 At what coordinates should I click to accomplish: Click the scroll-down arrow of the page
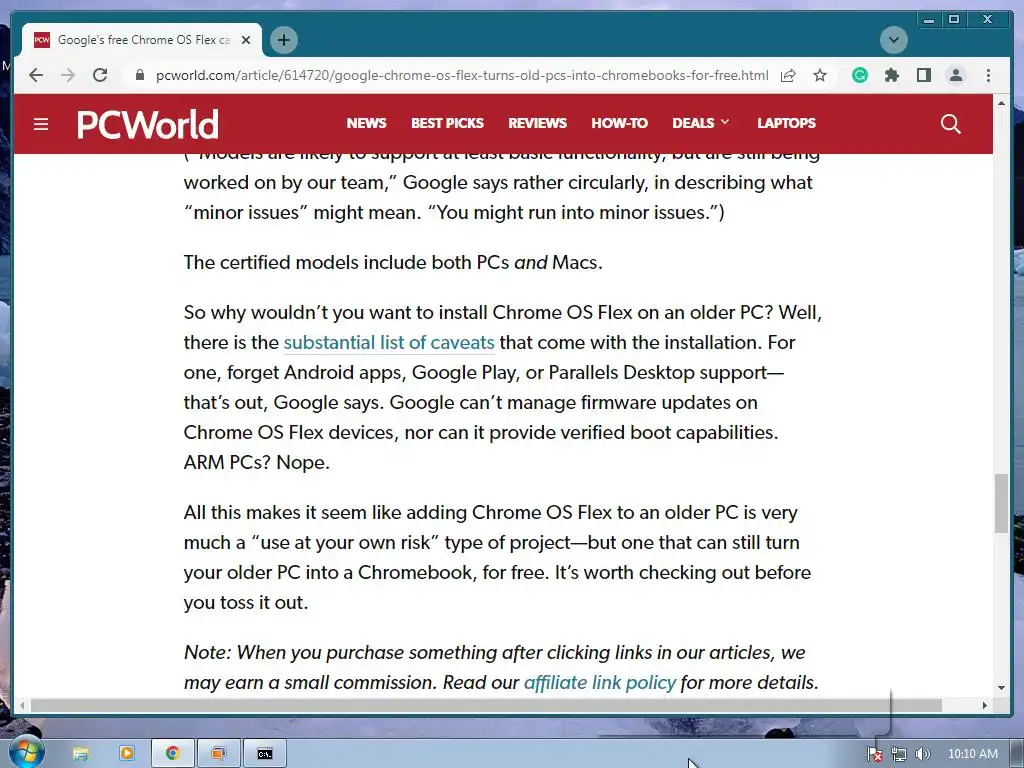pyautogui.click(x=1001, y=688)
